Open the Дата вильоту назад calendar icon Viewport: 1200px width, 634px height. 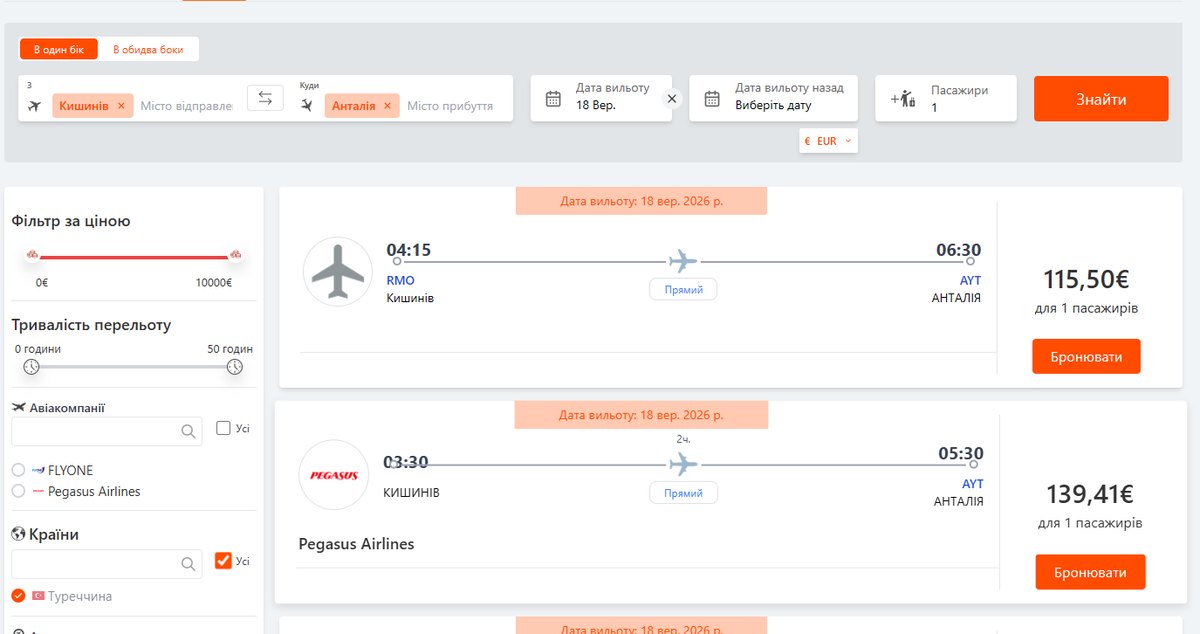pyautogui.click(x=712, y=98)
